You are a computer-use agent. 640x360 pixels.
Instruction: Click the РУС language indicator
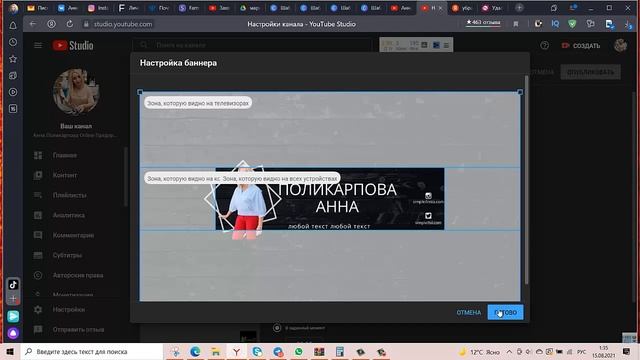click(x=582, y=352)
